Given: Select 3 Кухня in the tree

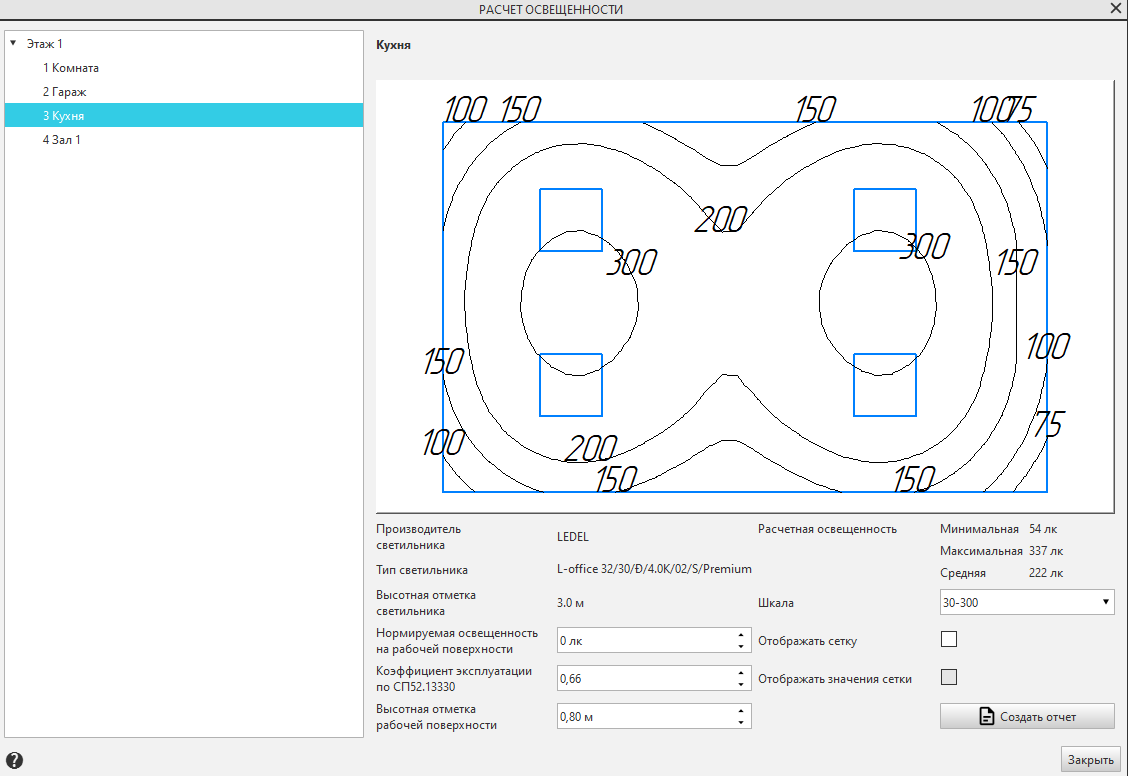Looking at the screenshot, I should [x=63, y=116].
